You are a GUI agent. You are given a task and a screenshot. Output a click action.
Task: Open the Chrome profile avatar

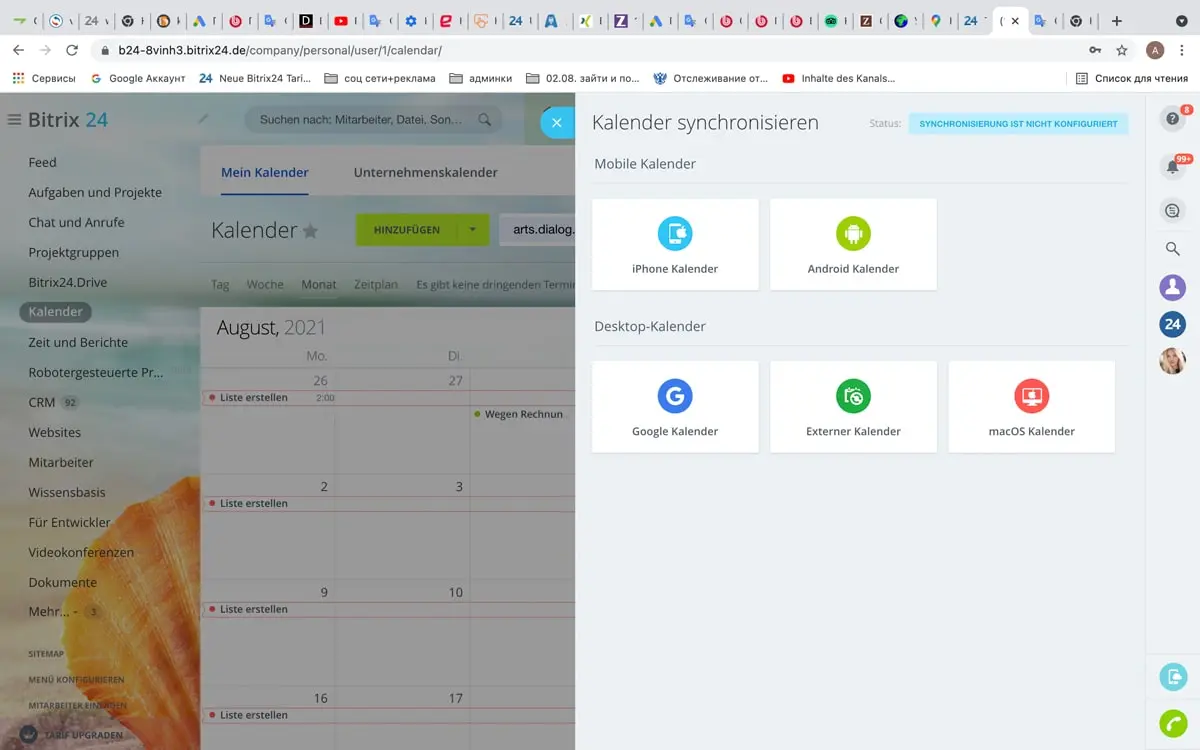coord(1155,50)
